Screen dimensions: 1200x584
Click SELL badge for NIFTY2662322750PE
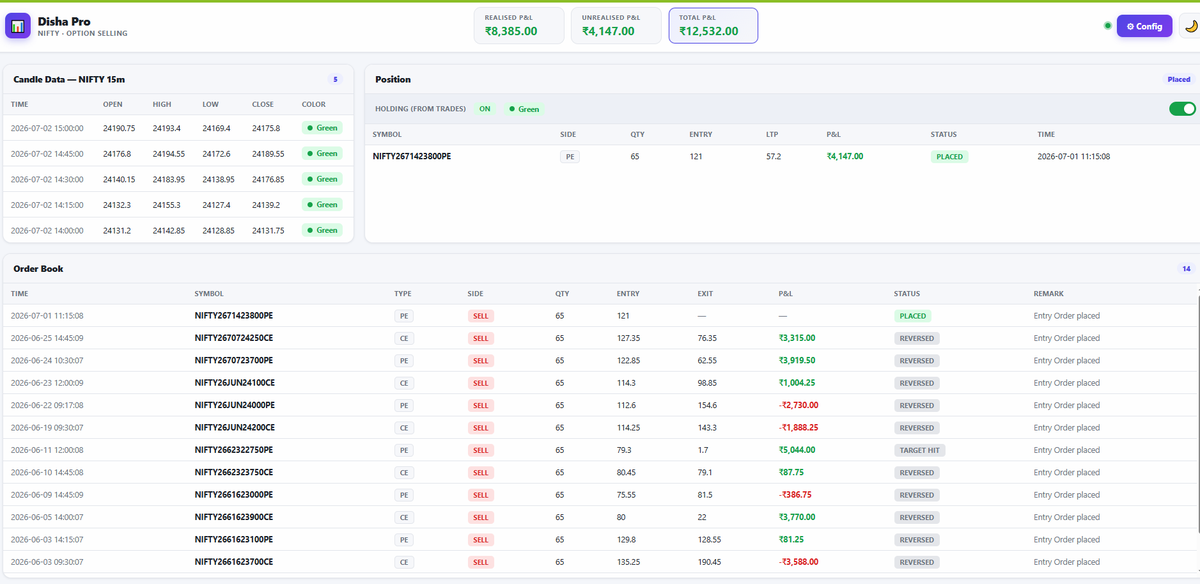[x=480, y=450]
